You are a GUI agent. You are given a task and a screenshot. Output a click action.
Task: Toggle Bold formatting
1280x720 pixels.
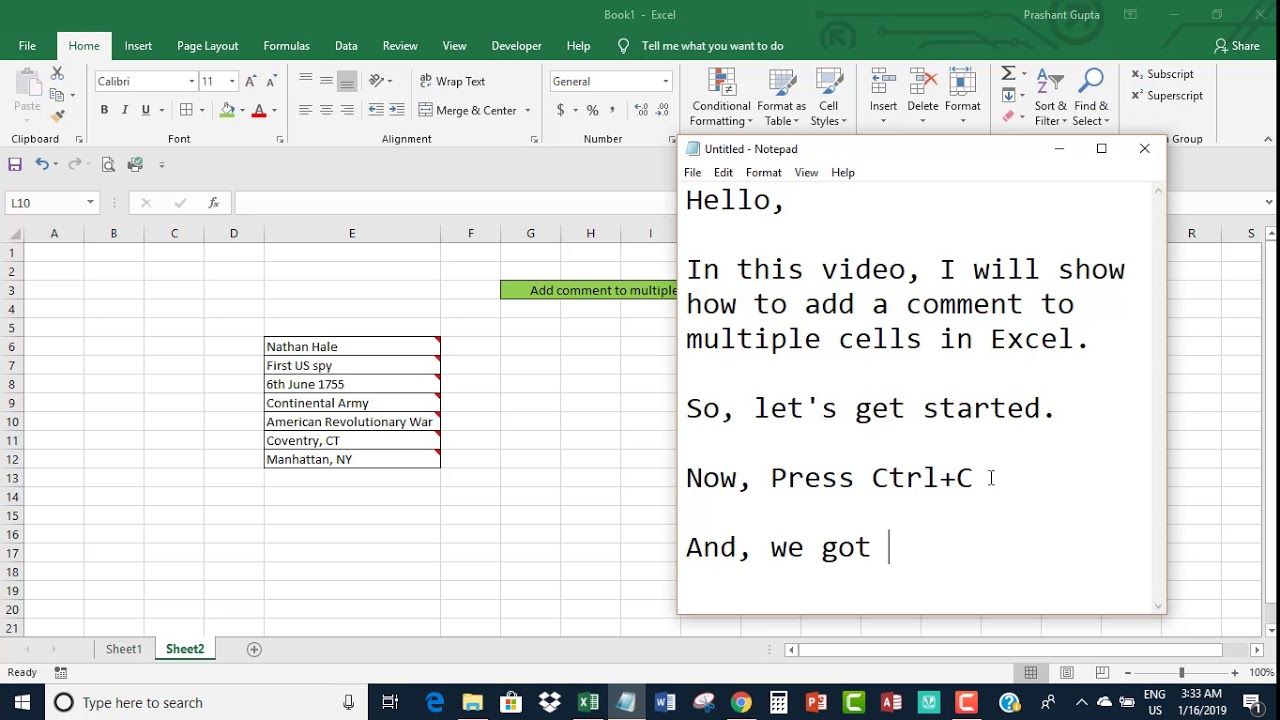(104, 110)
